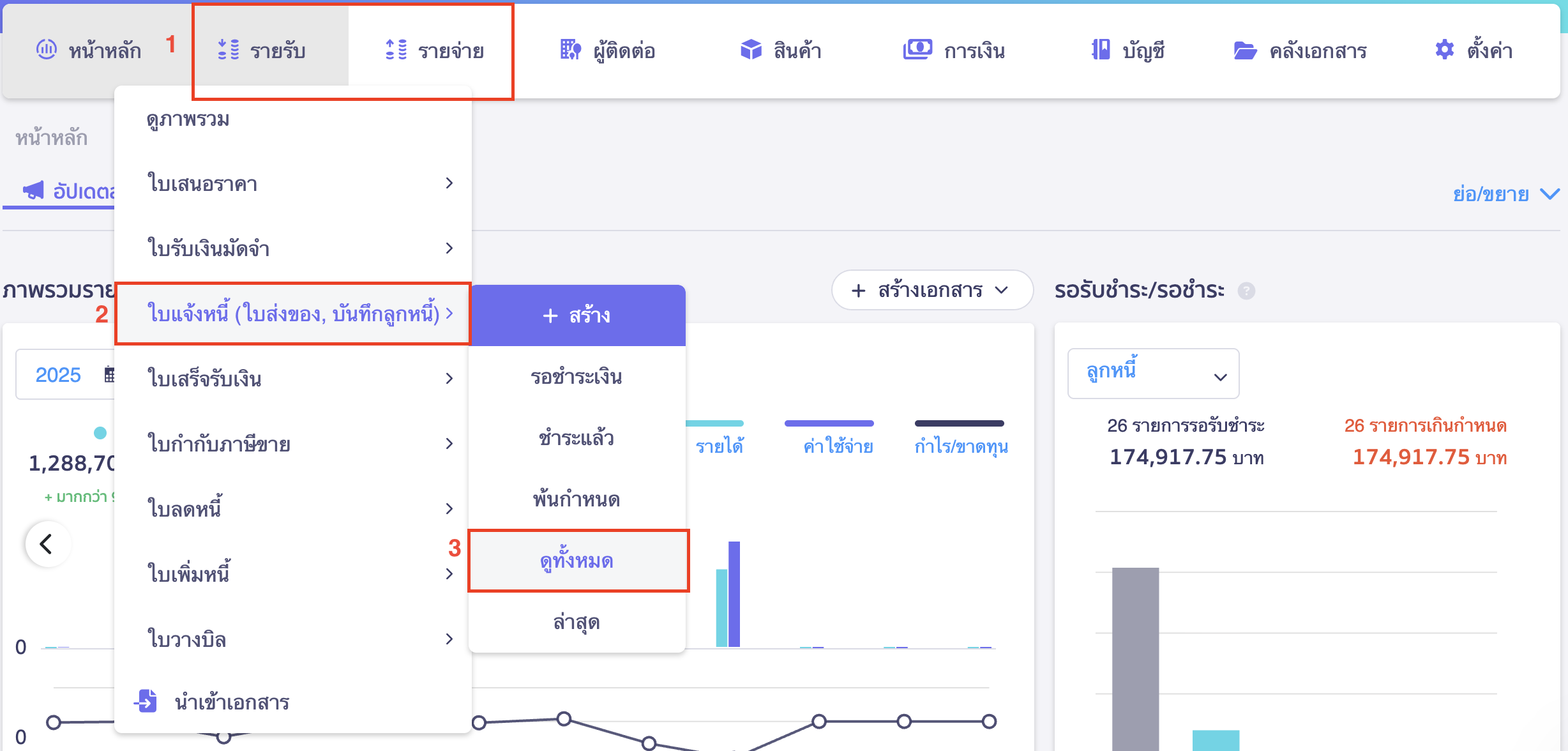Expand the ใบลดหนี้ submenu arrow
This screenshot has width=1568, height=751.
(449, 508)
